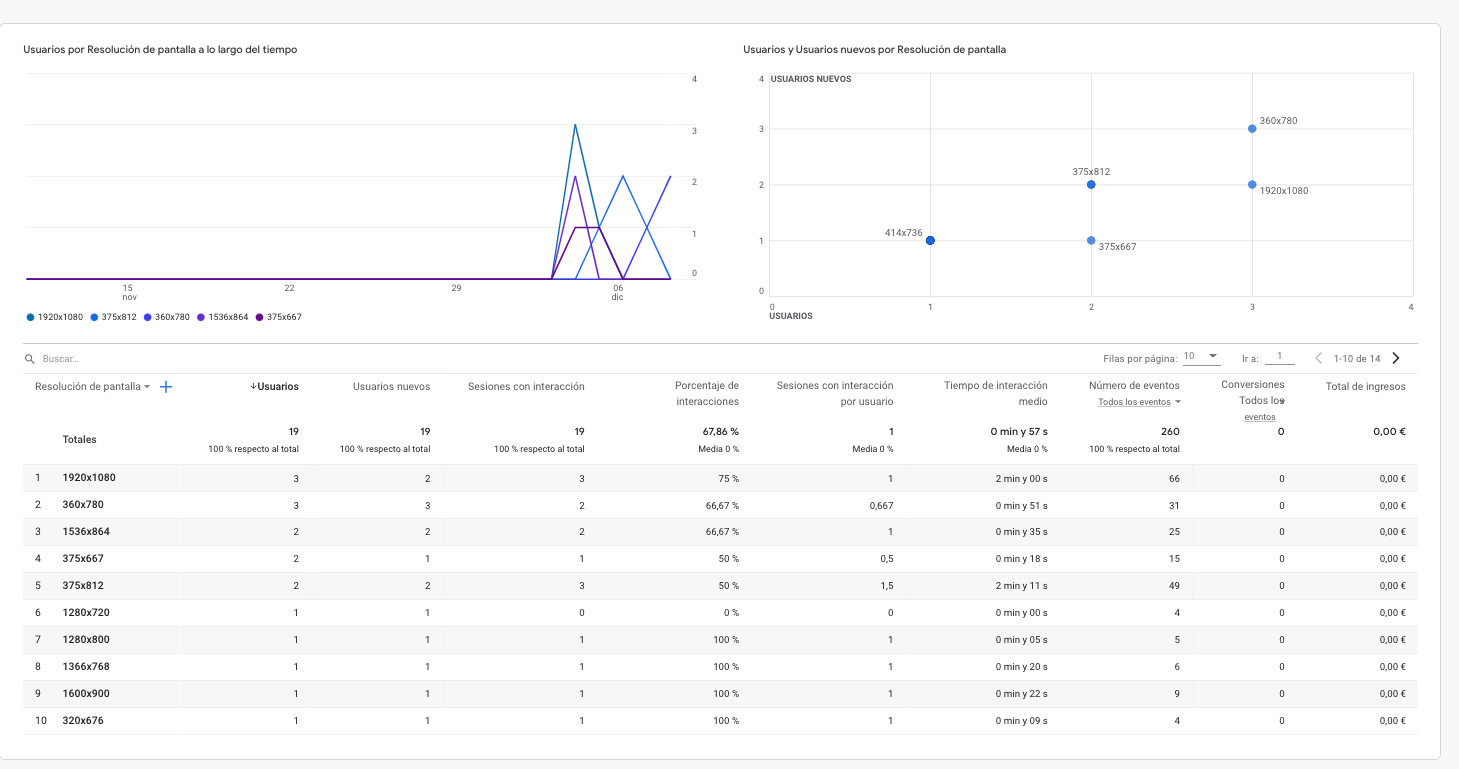The width and height of the screenshot is (1459, 769).
Task: Click the 360x780 point in scatter chart
Action: coord(1252,128)
